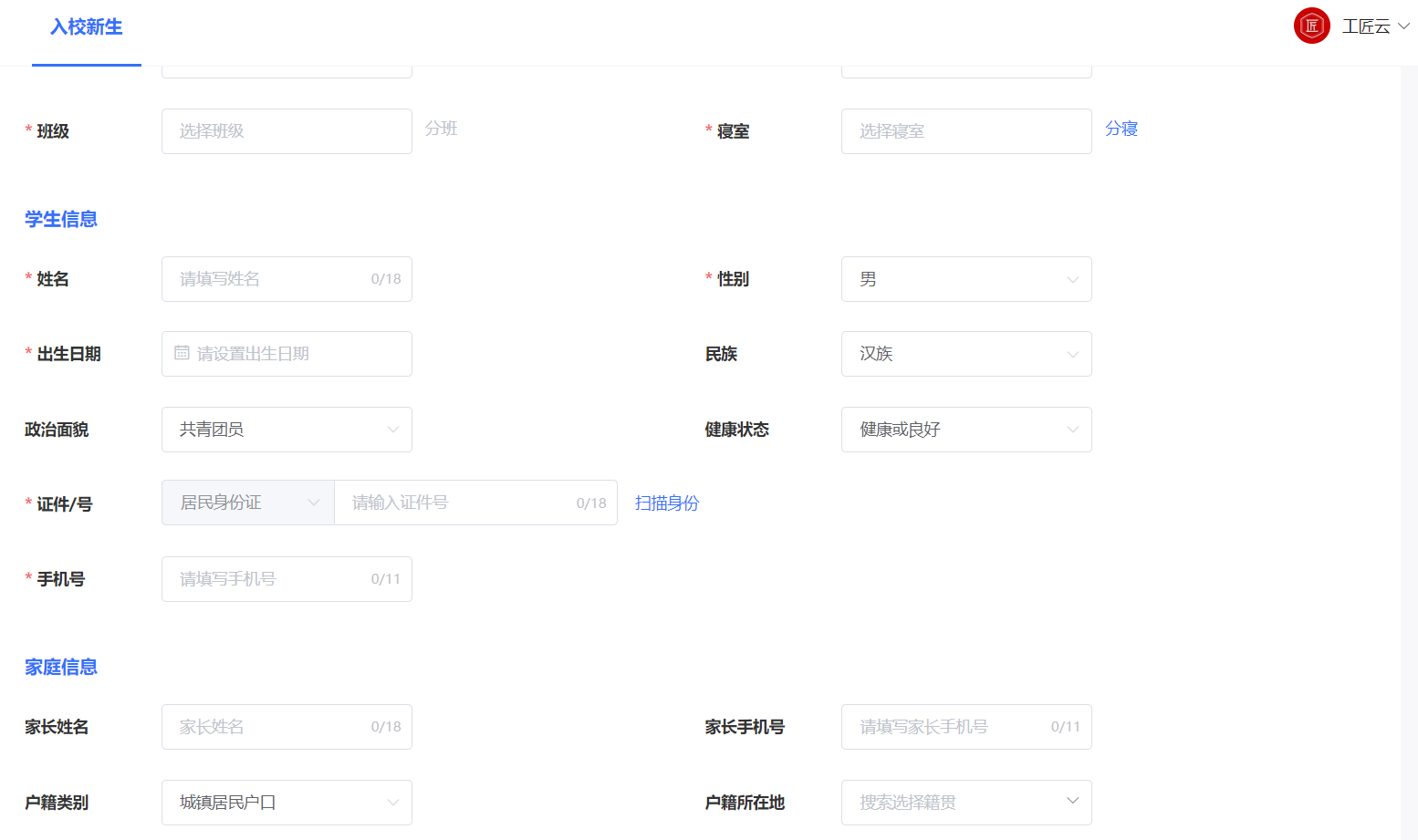Click the red 工匠云 logo icon
Image resolution: width=1418 pixels, height=840 pixels.
pos(1311,26)
